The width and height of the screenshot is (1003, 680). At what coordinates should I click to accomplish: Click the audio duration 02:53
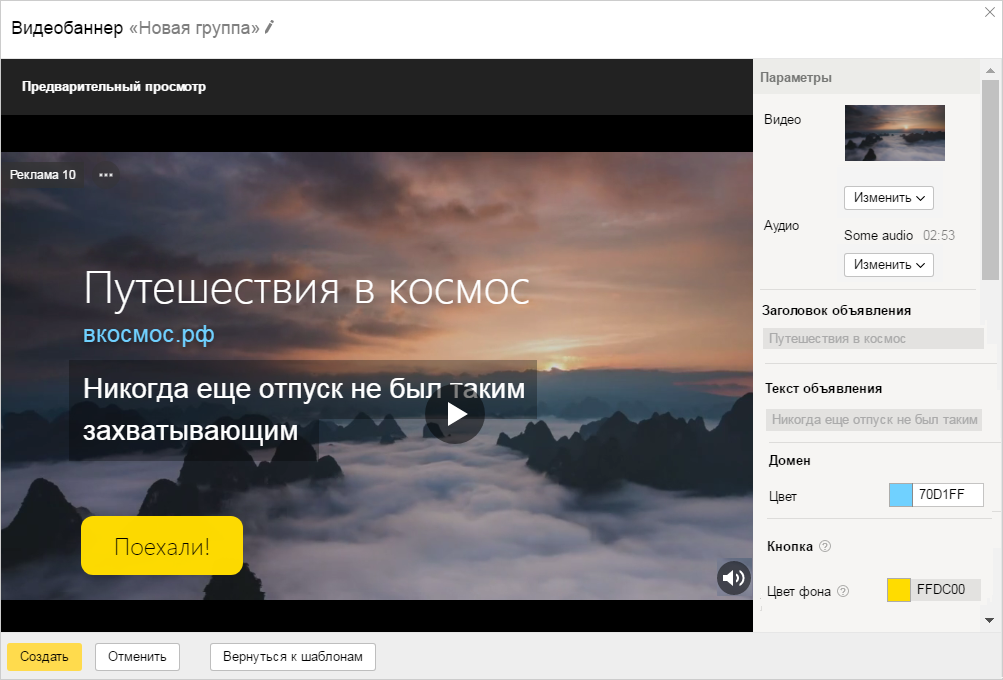(939, 235)
